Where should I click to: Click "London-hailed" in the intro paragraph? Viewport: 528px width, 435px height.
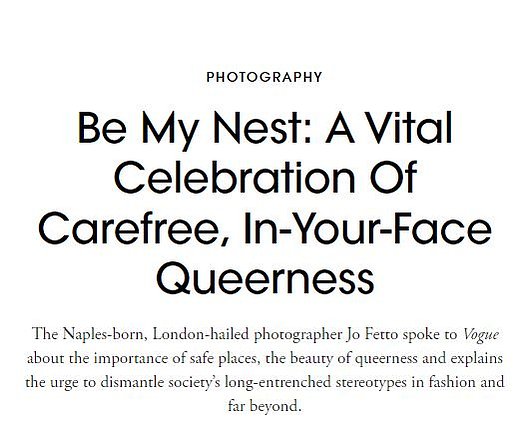[x=201, y=334]
